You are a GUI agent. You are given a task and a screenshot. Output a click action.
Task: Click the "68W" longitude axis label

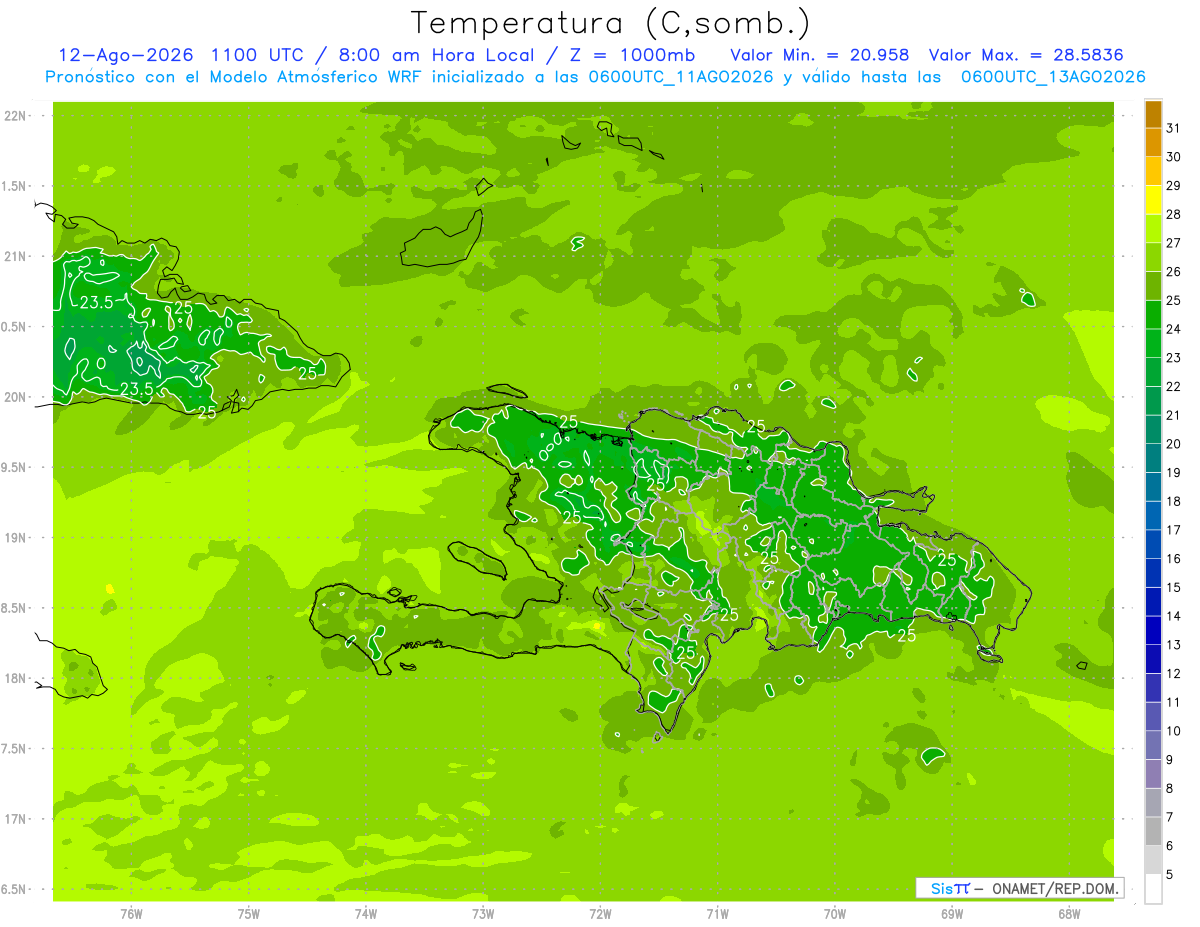click(1069, 913)
